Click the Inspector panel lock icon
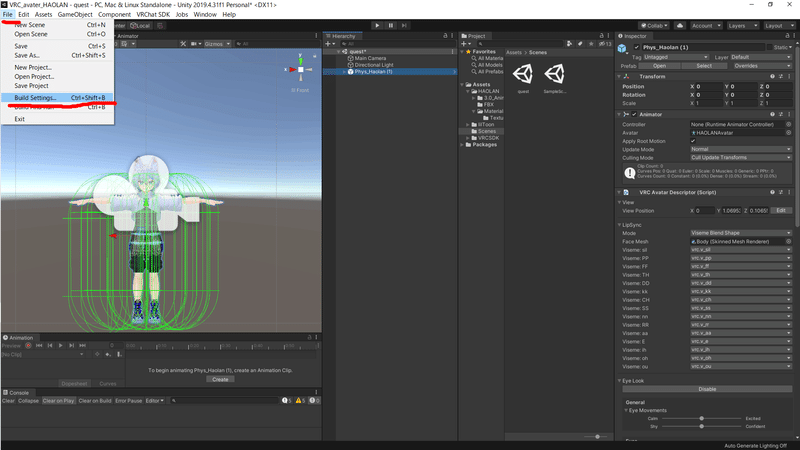This screenshot has height=450, width=800. pos(787,36)
